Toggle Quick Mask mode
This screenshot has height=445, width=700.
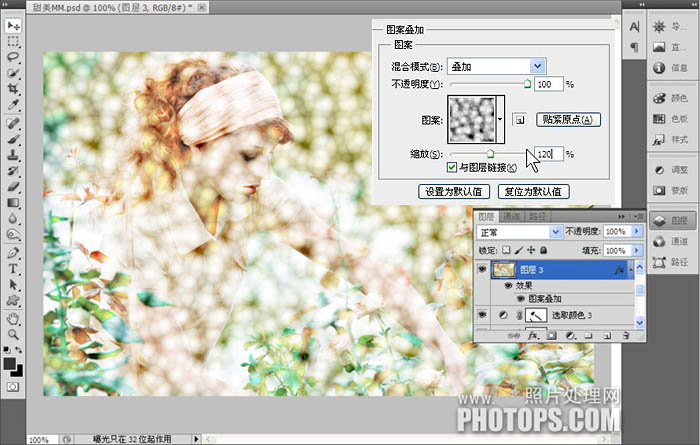point(13,387)
